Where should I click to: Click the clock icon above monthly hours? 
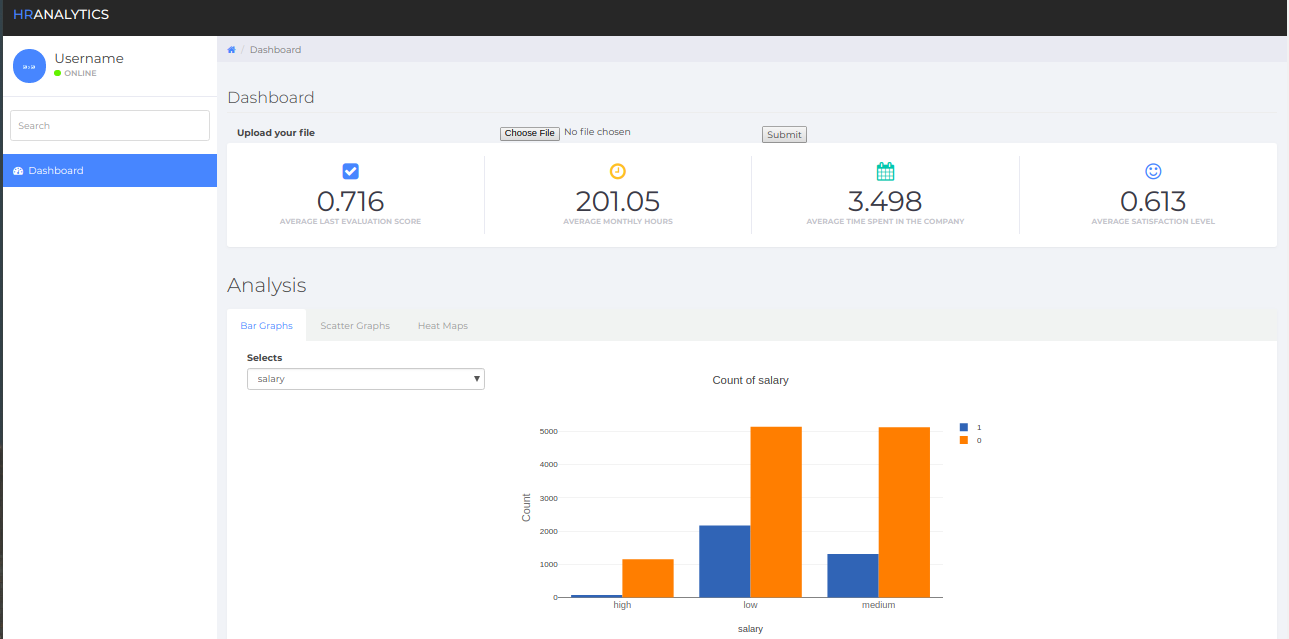618,171
